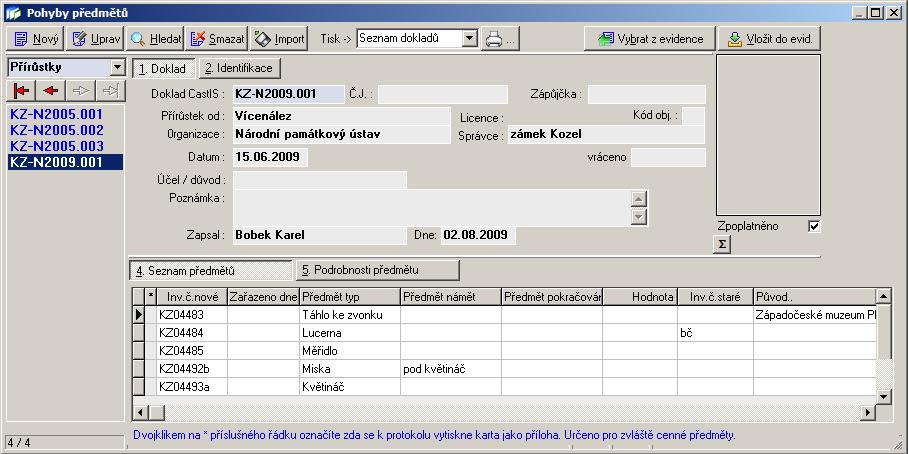Click the Č.J. input field
This screenshot has width=908, height=454.
(442, 94)
